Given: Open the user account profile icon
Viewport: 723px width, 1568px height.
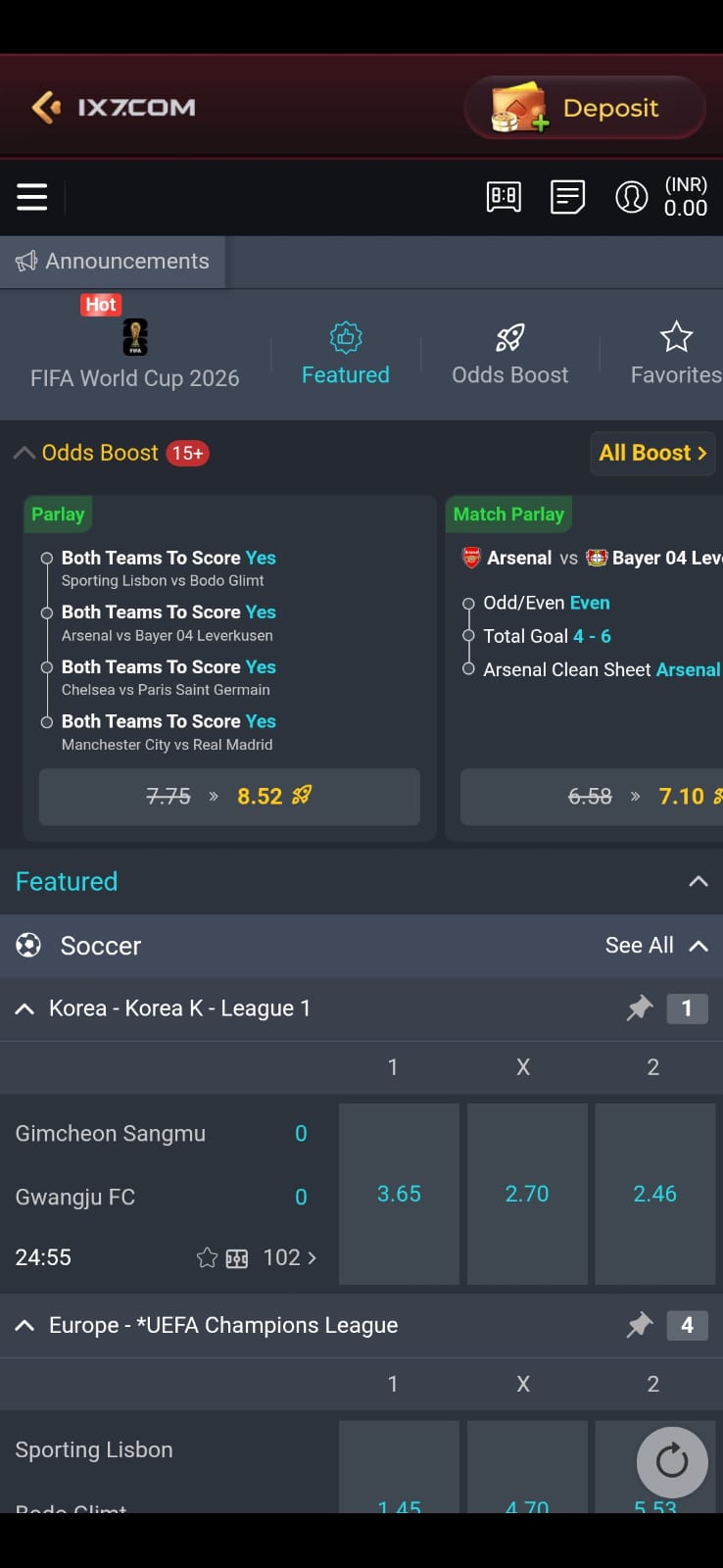Looking at the screenshot, I should (x=632, y=196).
